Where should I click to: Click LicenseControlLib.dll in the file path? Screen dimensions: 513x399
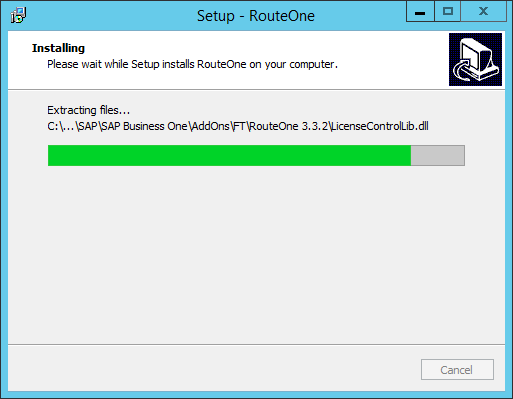coord(380,126)
